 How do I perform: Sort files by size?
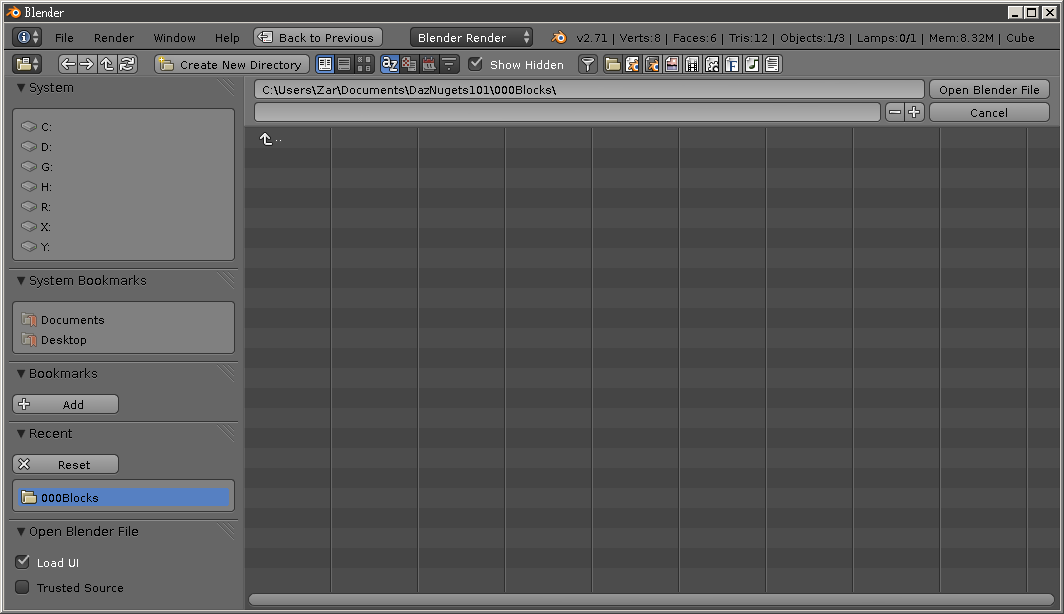tap(449, 64)
